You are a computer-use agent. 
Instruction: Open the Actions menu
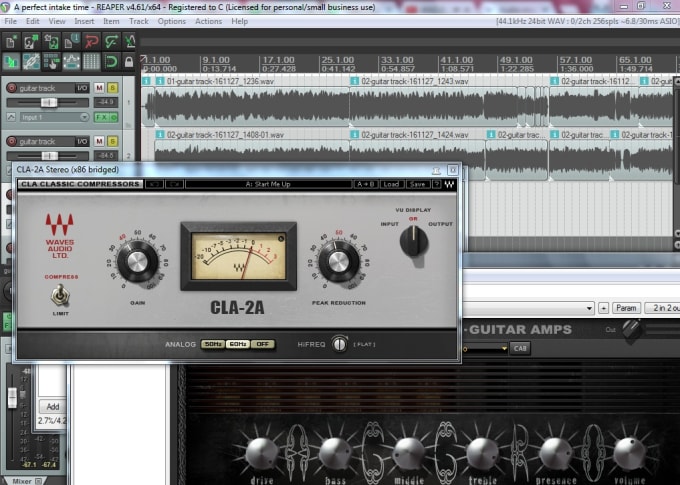[x=208, y=21]
